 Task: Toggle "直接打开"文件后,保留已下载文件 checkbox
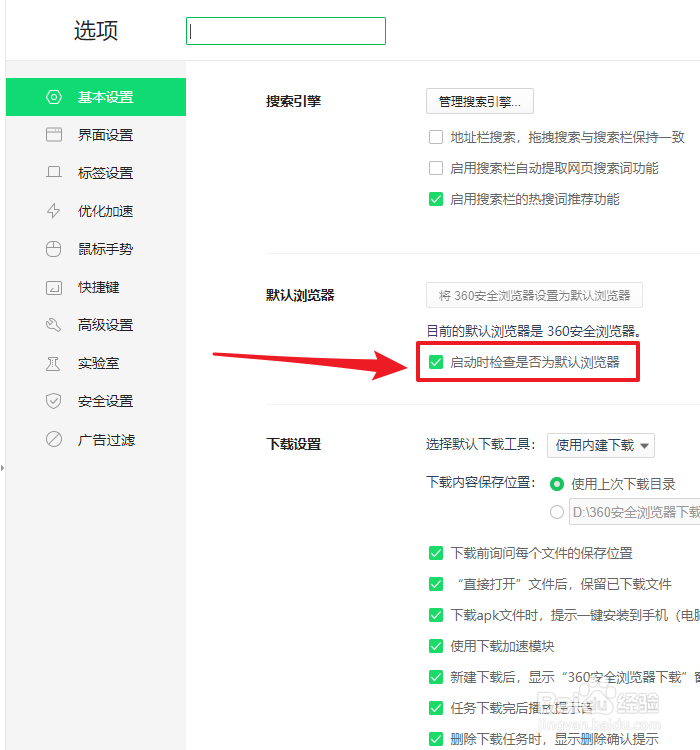pos(436,584)
